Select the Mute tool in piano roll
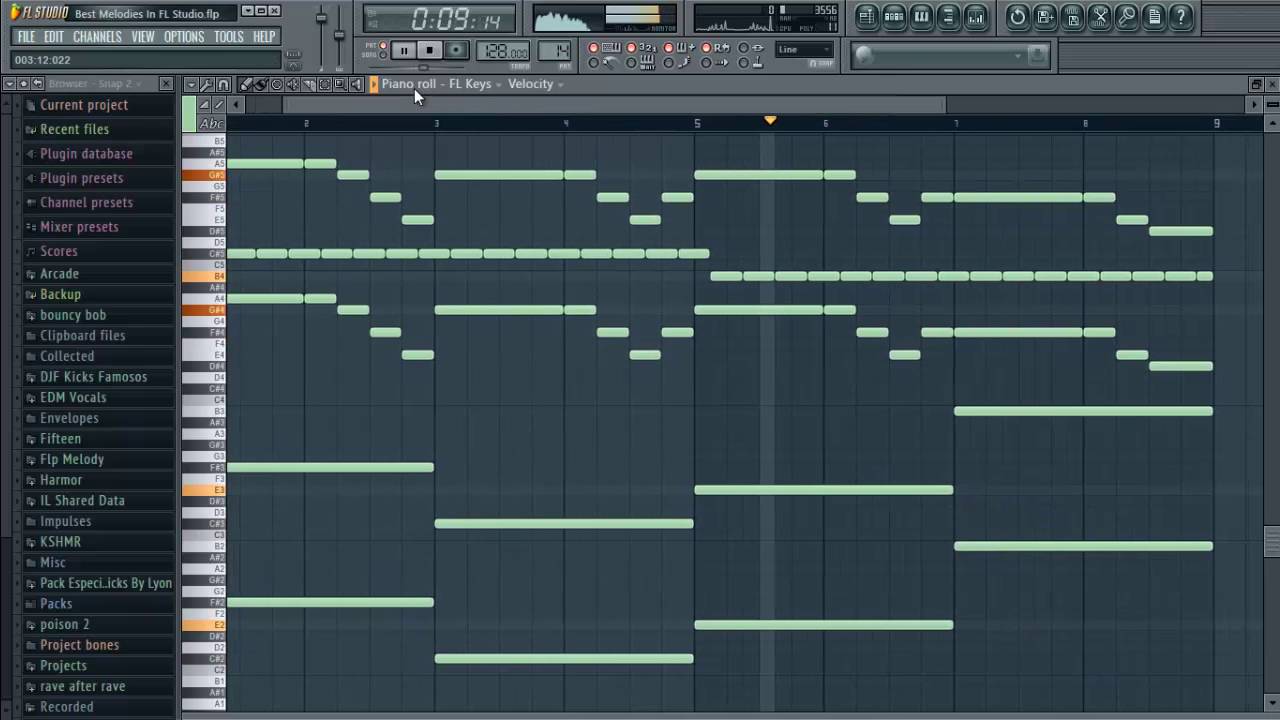This screenshot has width=1280, height=720. 293,85
